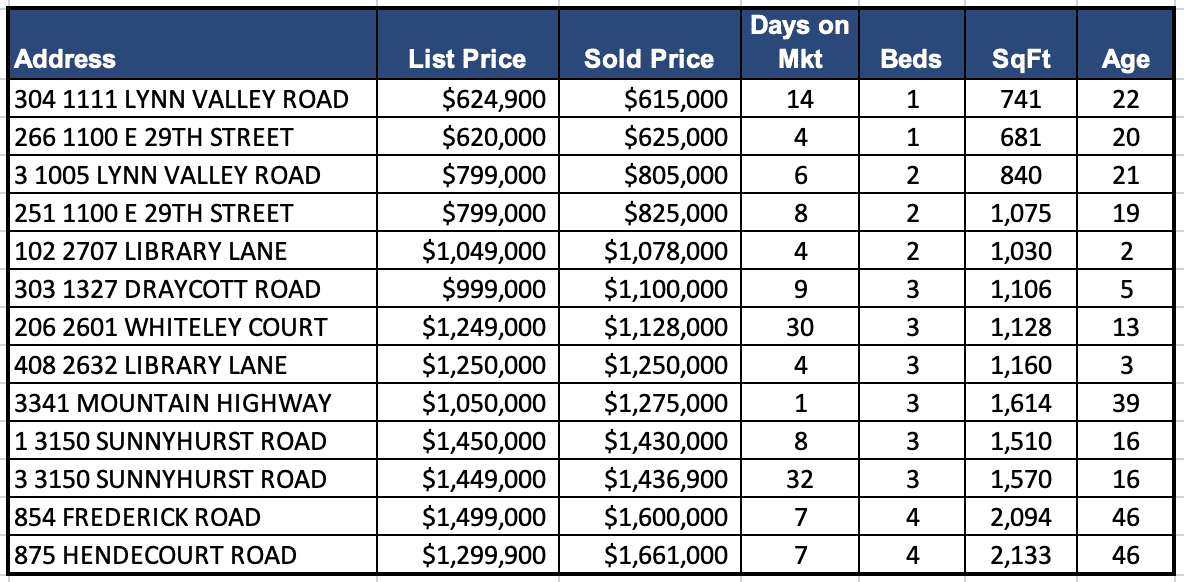Select the Days on Mkt header
Screen dimensions: 1184x582
(x=799, y=43)
